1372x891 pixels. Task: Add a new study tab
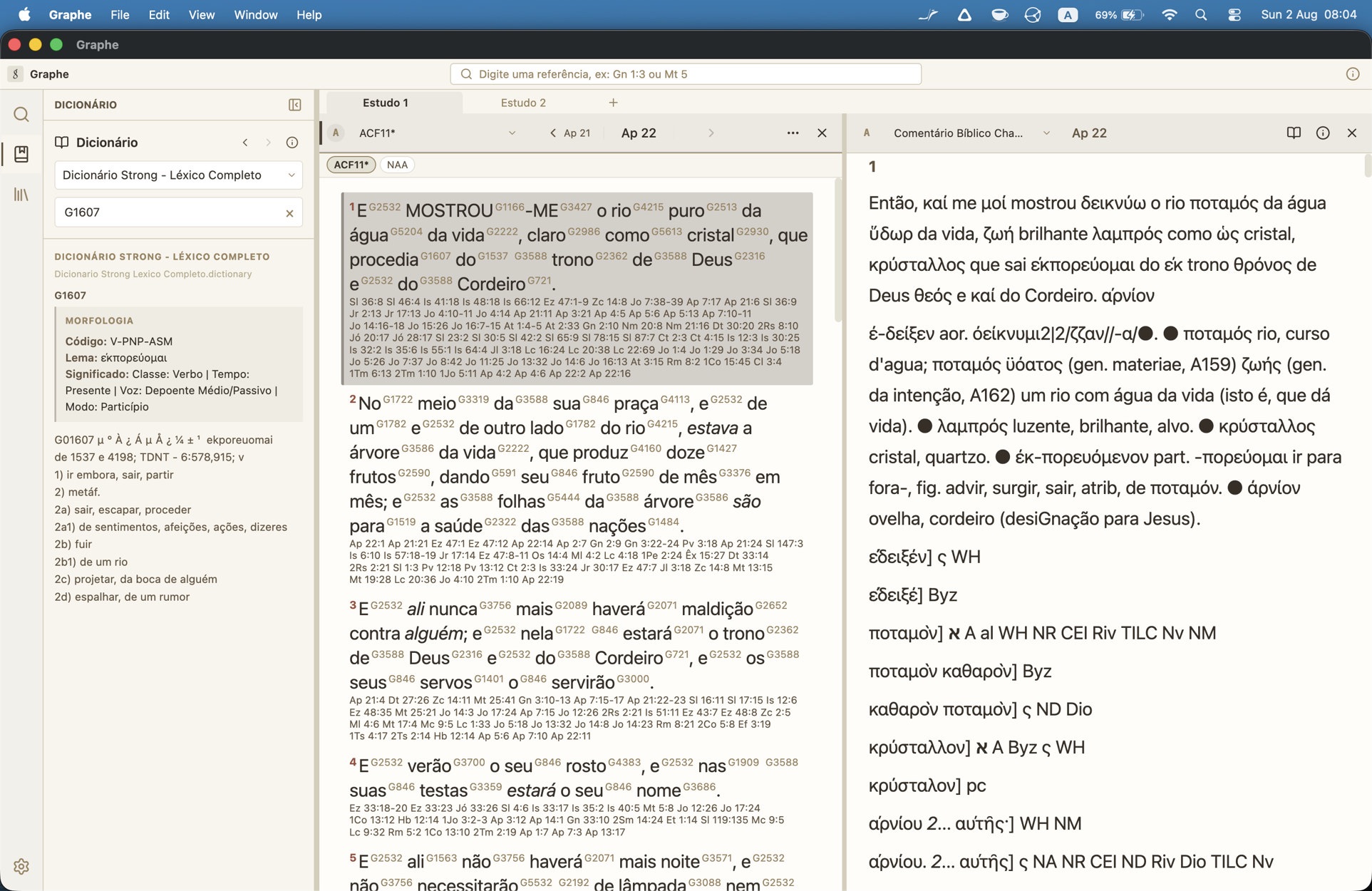[613, 103]
